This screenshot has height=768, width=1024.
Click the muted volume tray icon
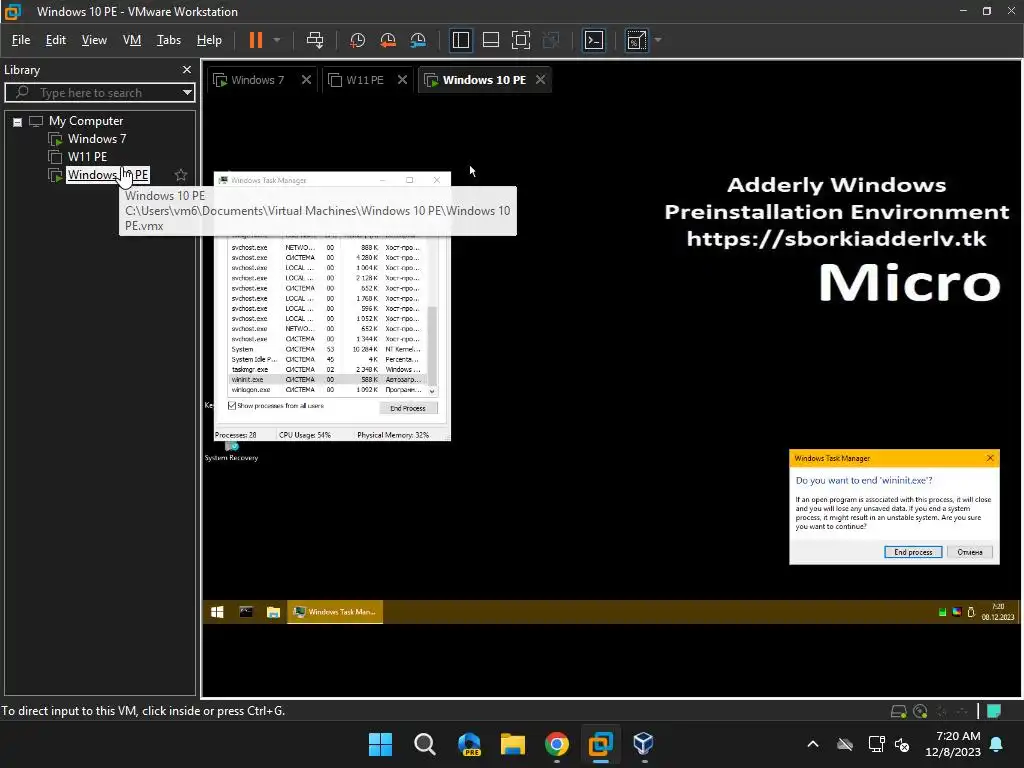(x=902, y=744)
